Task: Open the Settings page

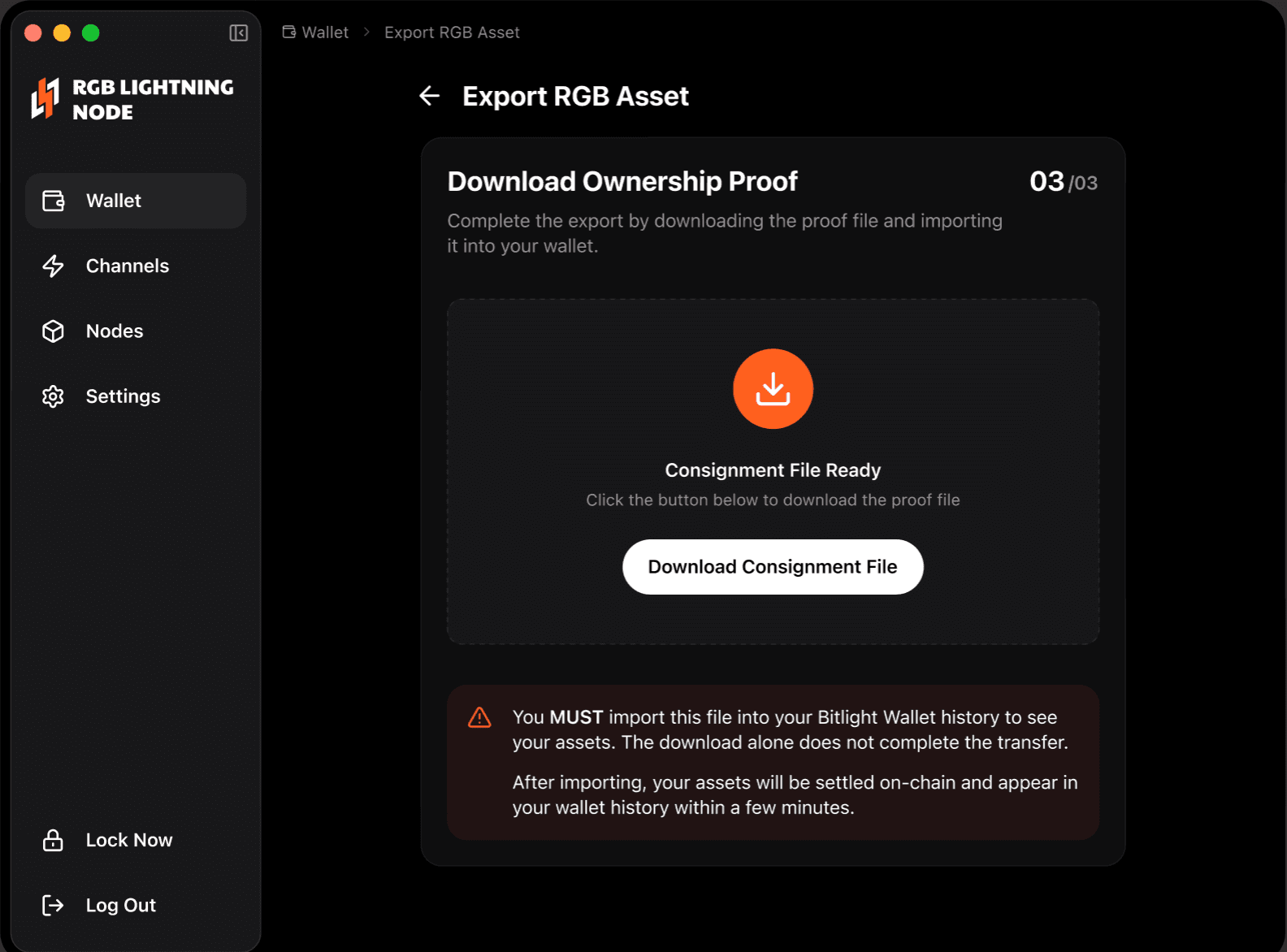Action: click(136, 396)
